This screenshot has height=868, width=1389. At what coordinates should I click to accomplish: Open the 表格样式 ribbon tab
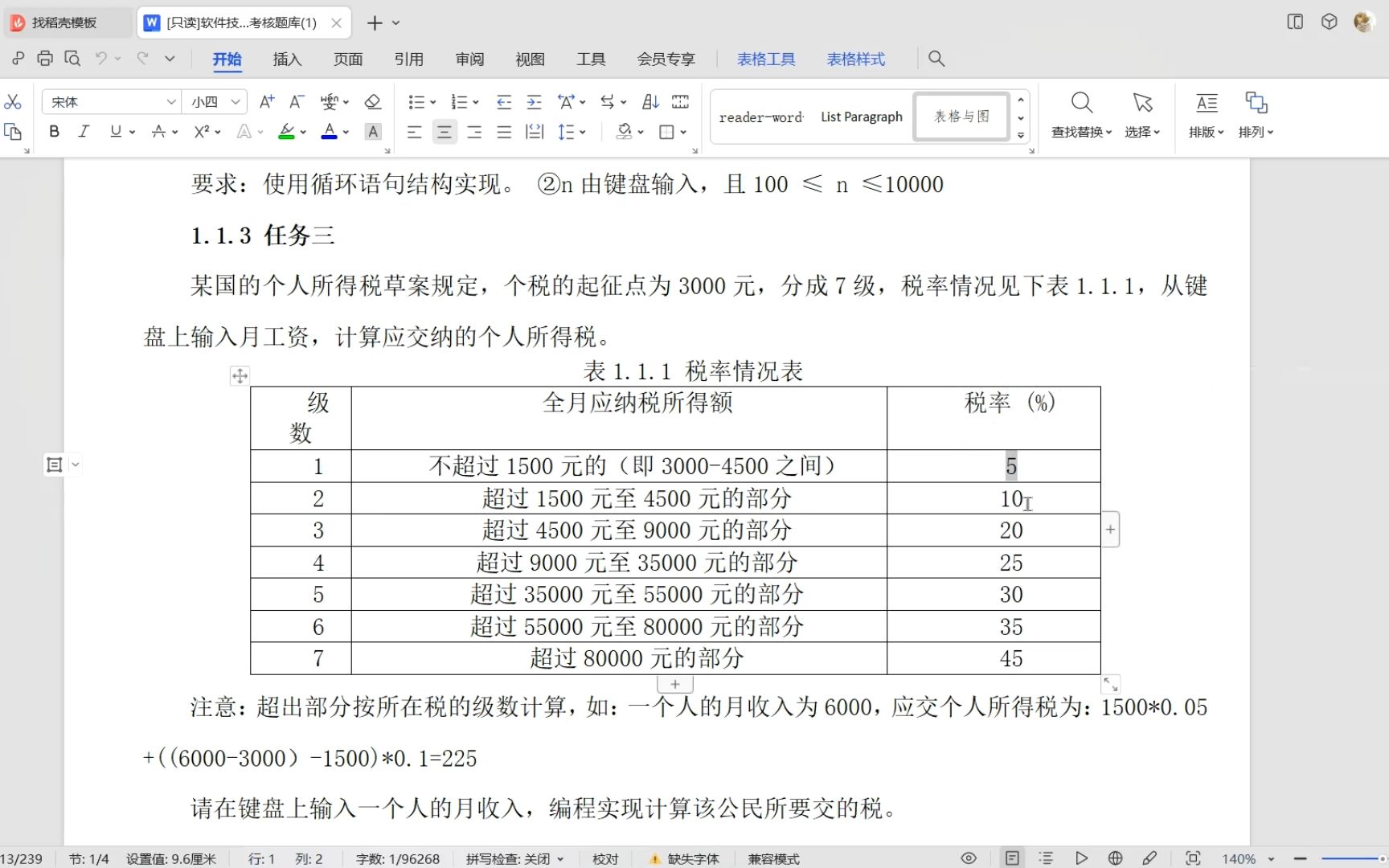pyautogui.click(x=855, y=59)
